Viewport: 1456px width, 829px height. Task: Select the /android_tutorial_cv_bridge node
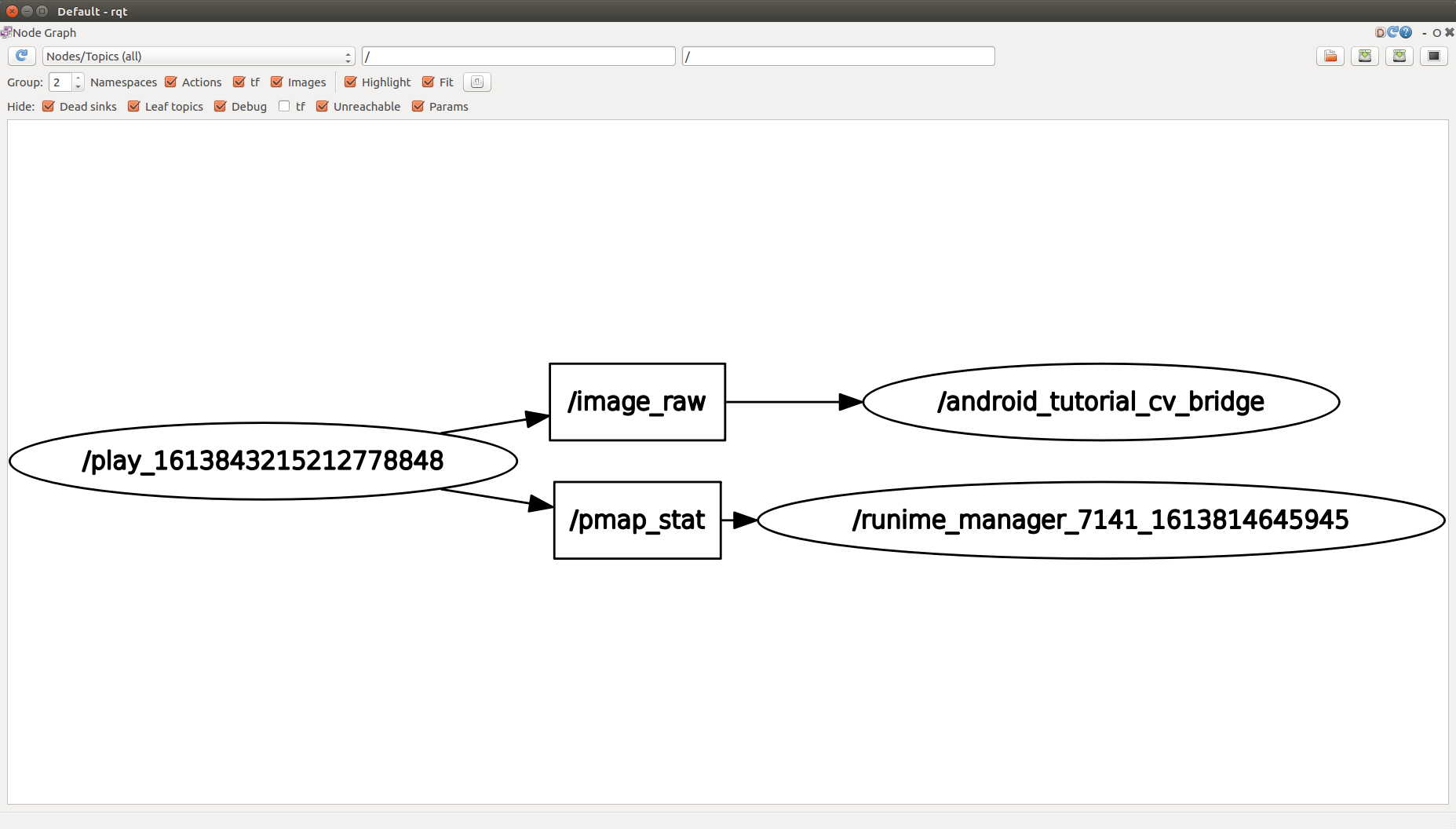click(x=1100, y=402)
